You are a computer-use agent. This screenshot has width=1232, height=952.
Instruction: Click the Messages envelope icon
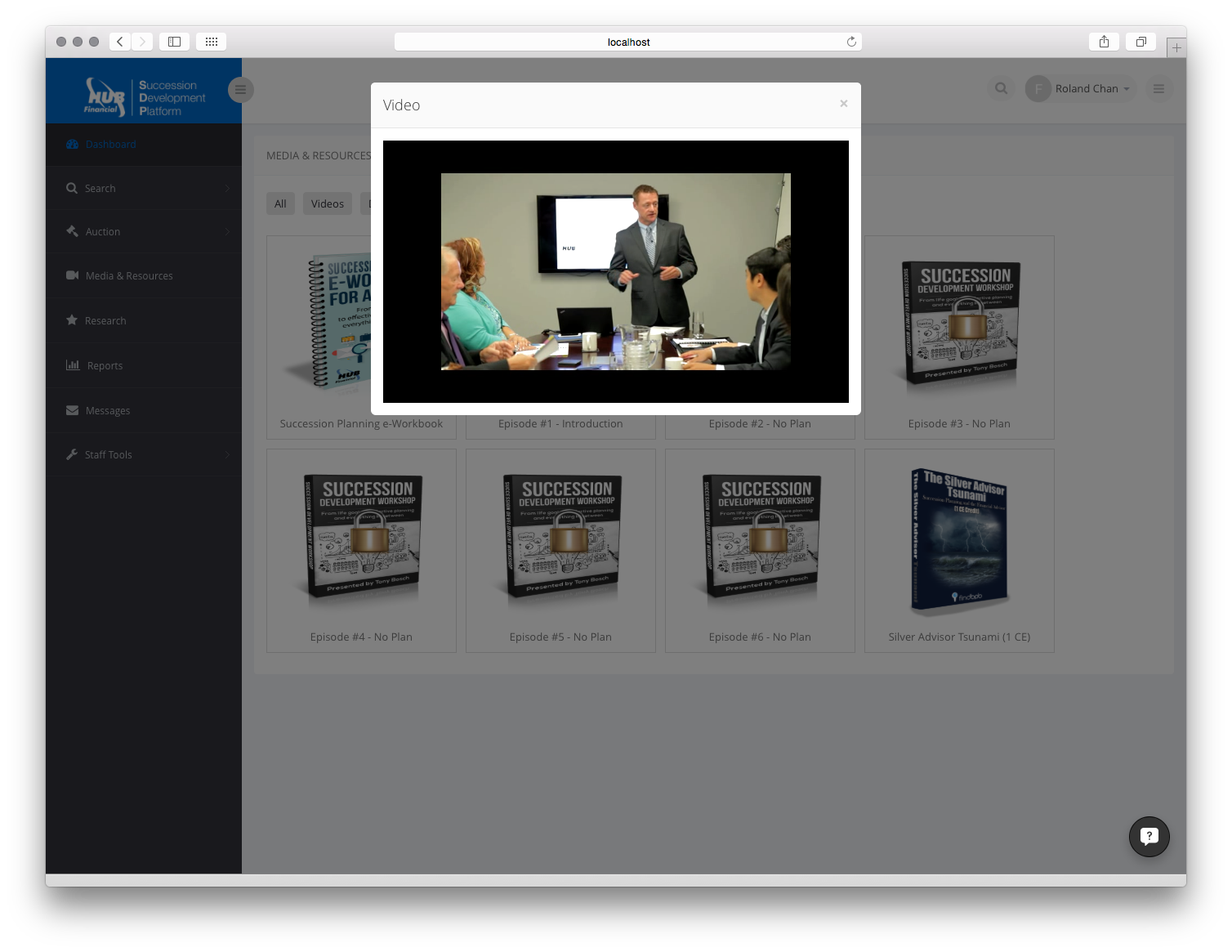(x=73, y=410)
